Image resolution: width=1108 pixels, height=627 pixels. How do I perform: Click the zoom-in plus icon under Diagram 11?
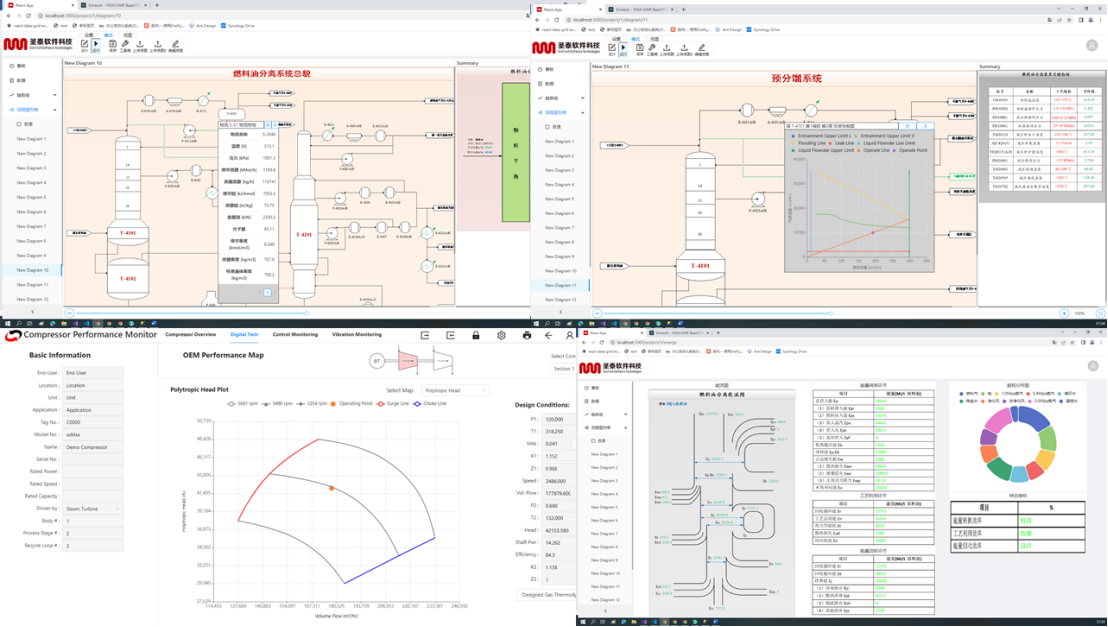[x=1064, y=313]
